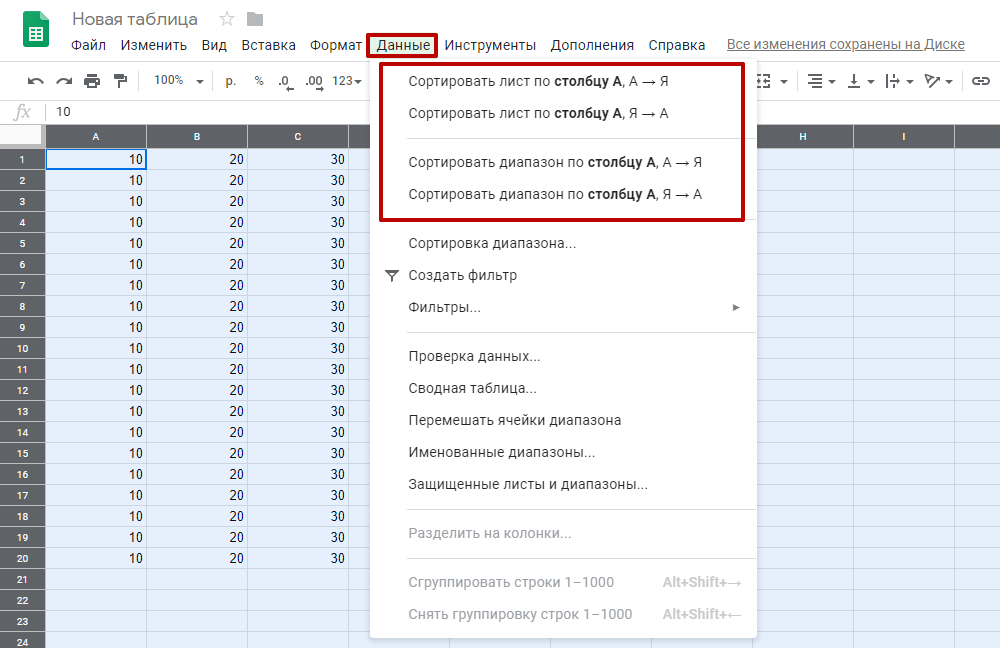Click the Google Sheets logo icon
The height and width of the screenshot is (648, 1000).
(x=36, y=29)
